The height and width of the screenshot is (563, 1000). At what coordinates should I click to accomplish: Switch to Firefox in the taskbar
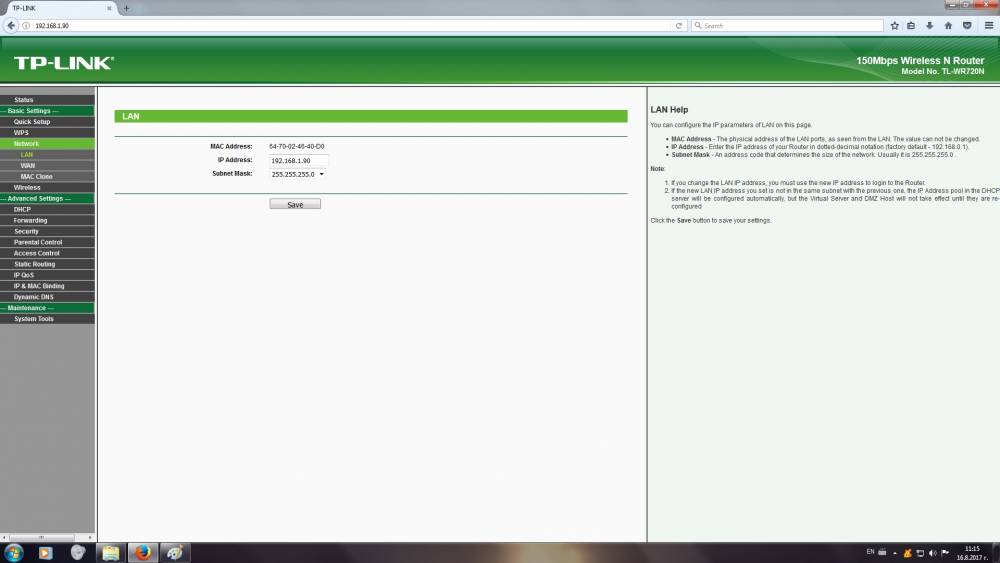pos(143,552)
